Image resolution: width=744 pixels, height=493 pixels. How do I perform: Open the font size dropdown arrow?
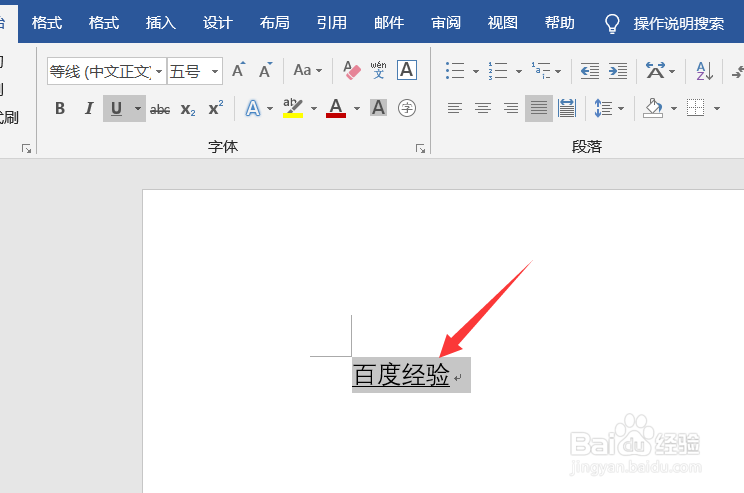tap(215, 71)
